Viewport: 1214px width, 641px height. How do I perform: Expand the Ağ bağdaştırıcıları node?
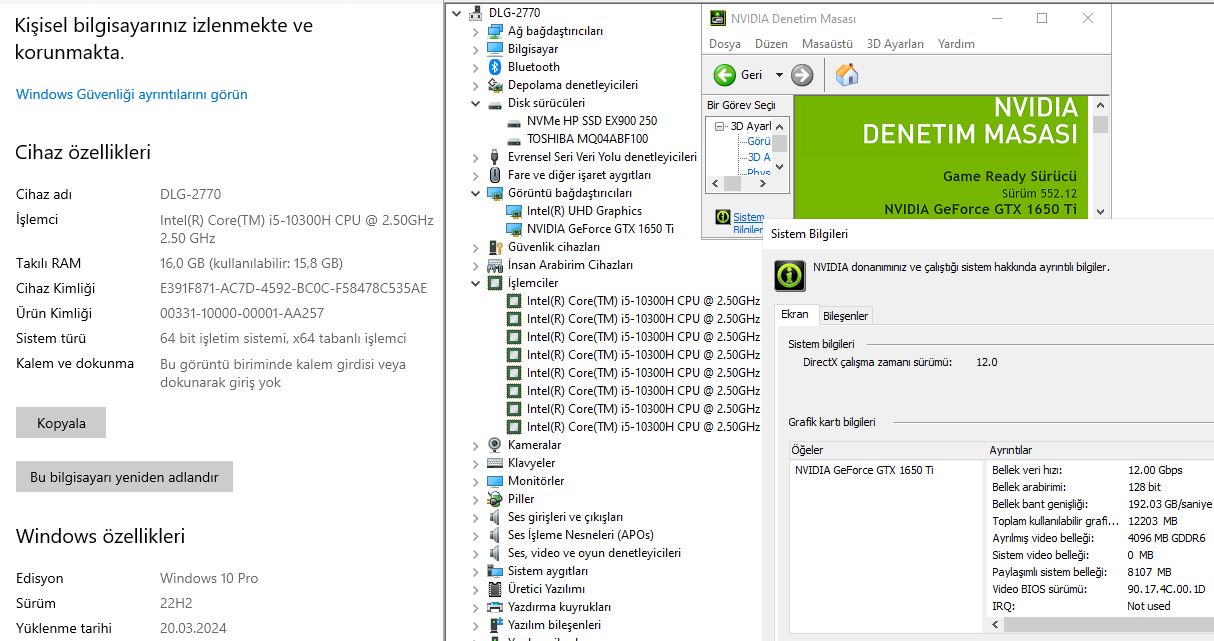point(475,31)
